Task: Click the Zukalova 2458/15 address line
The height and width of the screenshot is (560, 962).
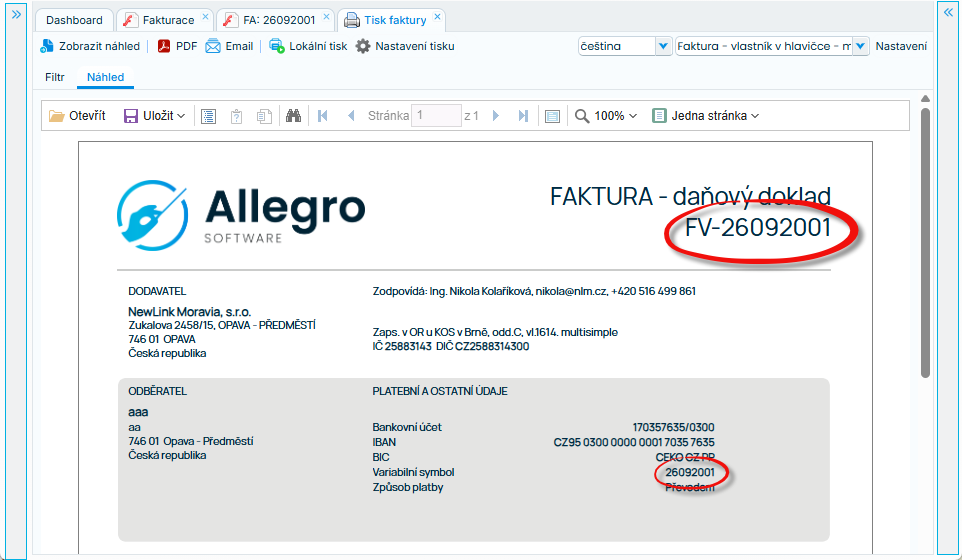Action: (222, 325)
